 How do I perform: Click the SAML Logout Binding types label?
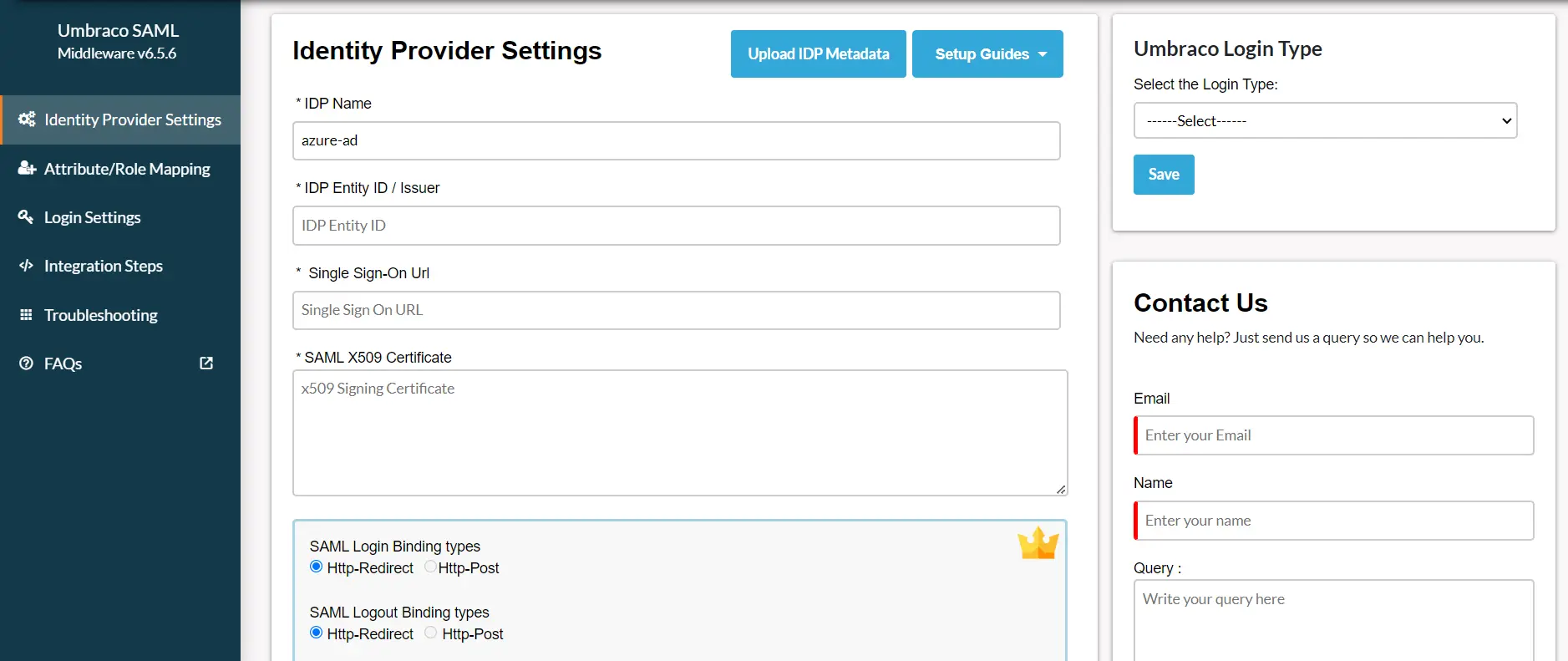pos(399,613)
